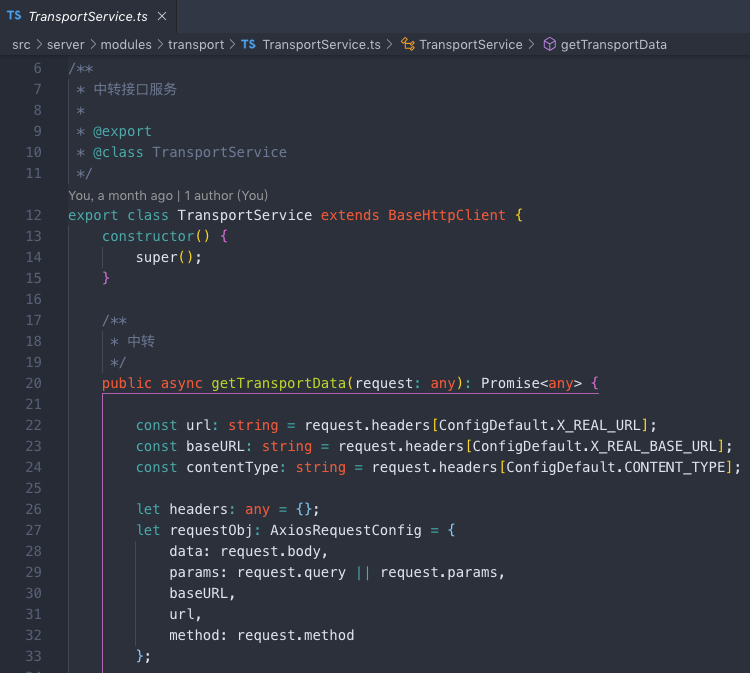Click 'CONTENT_TYPE' constant on line 24
Image resolution: width=750 pixels, height=673 pixels.
coord(674,467)
